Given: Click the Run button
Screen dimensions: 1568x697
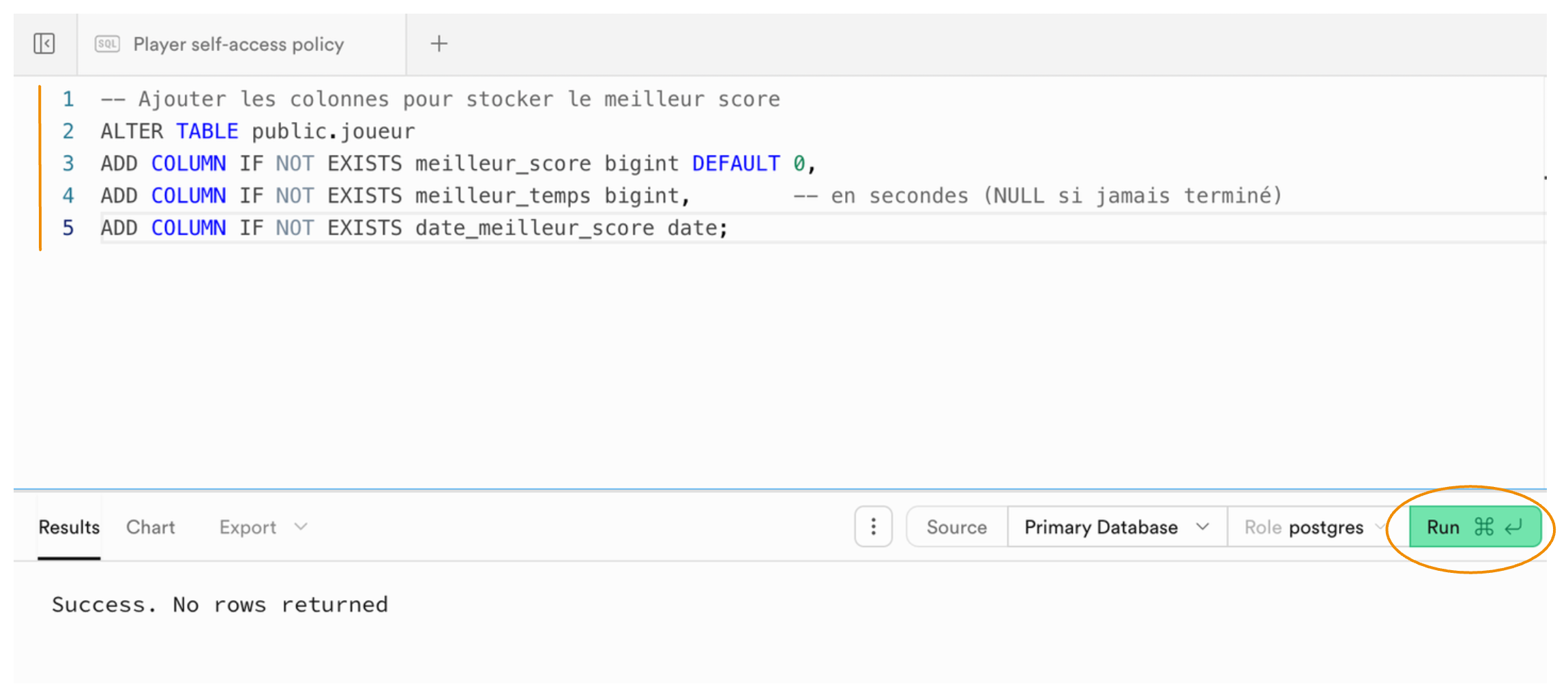Looking at the screenshot, I should 1443,527.
